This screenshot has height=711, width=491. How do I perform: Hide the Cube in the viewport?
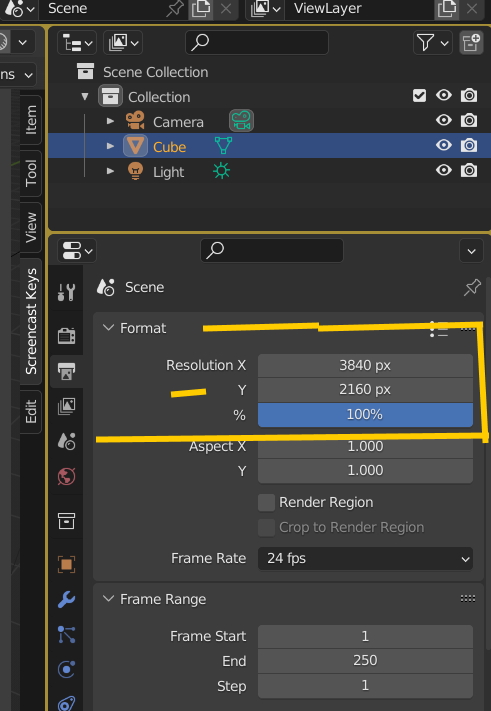click(x=443, y=145)
